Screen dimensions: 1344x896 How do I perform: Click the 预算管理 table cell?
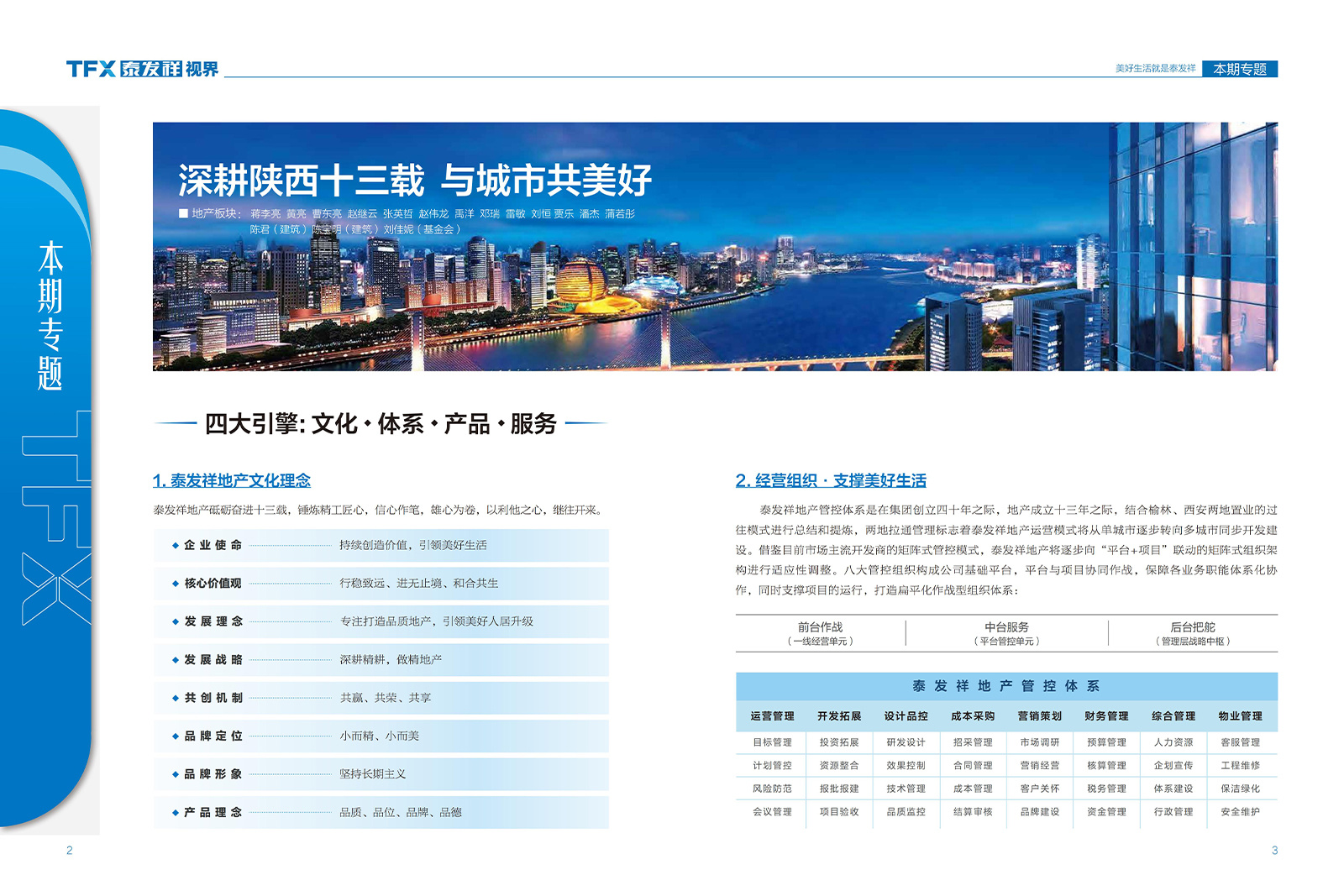(1106, 742)
